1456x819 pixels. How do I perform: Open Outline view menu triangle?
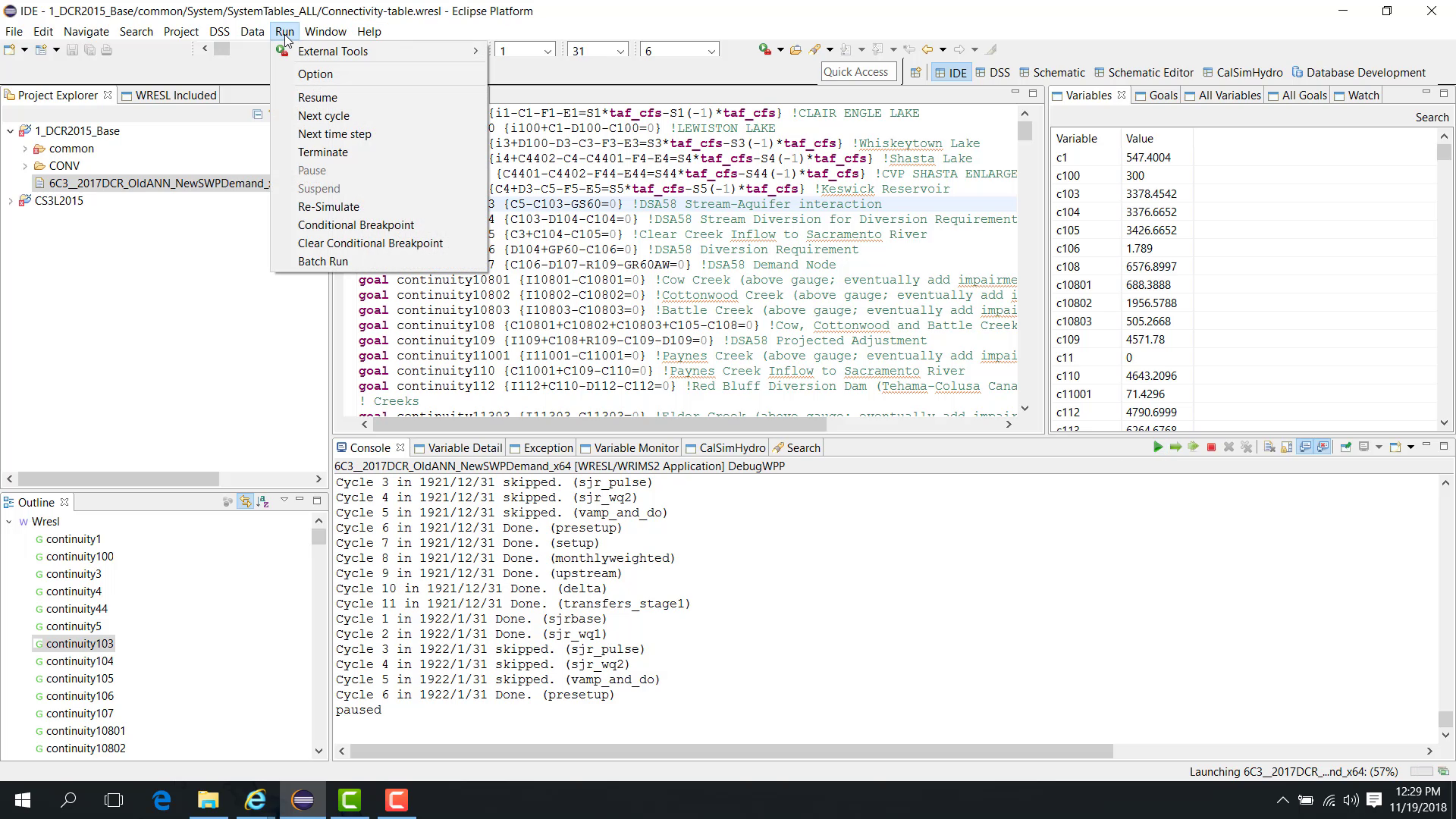tap(284, 500)
